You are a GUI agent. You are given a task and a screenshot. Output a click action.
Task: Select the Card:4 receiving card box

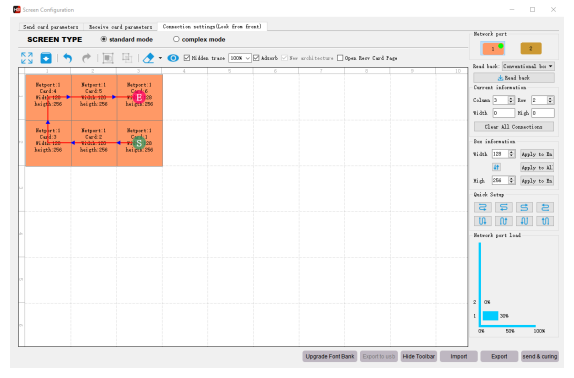[x=48, y=97]
